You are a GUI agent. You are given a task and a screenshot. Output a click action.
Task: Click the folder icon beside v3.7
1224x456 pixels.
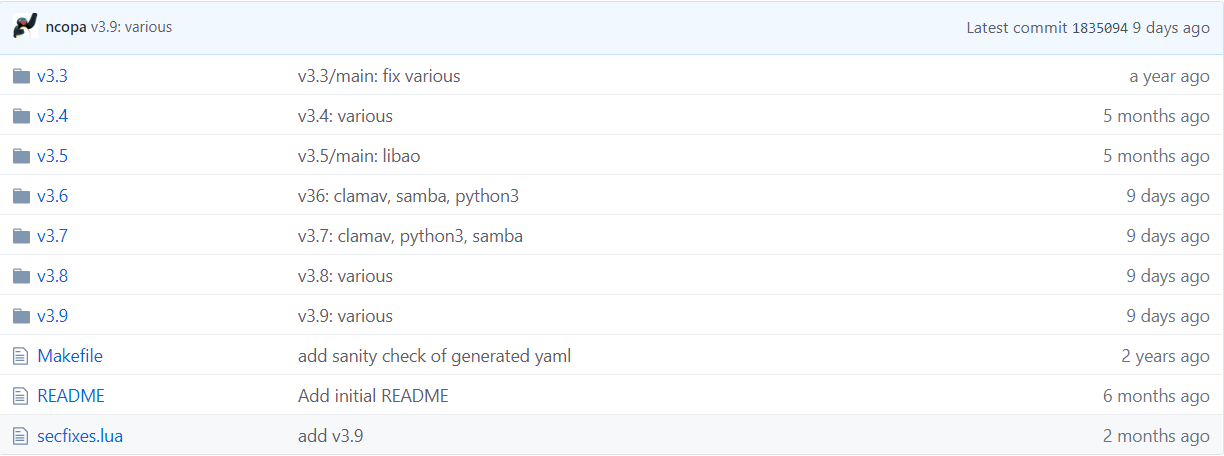point(21,236)
